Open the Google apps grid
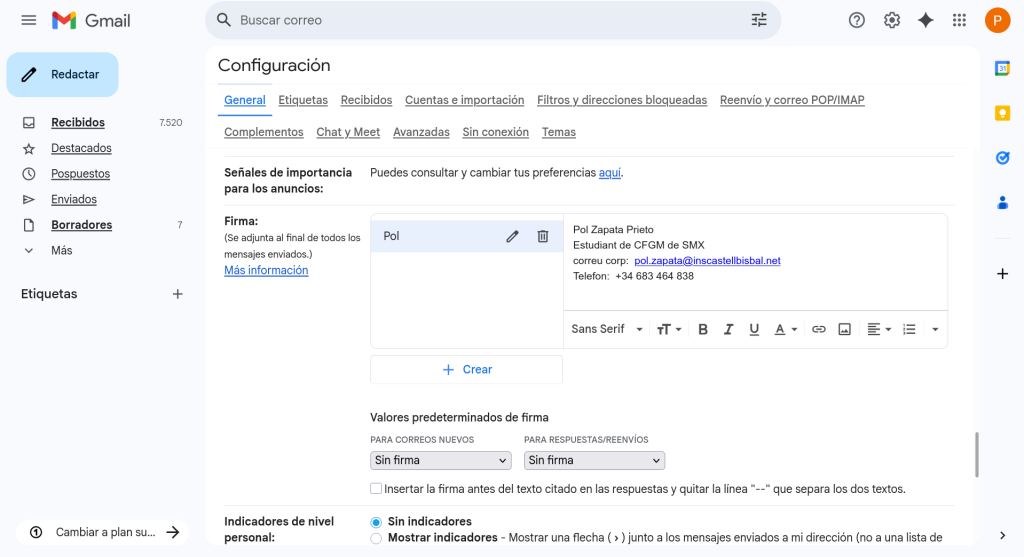Screen dimensions: 1024x557 pyautogui.click(x=959, y=20)
